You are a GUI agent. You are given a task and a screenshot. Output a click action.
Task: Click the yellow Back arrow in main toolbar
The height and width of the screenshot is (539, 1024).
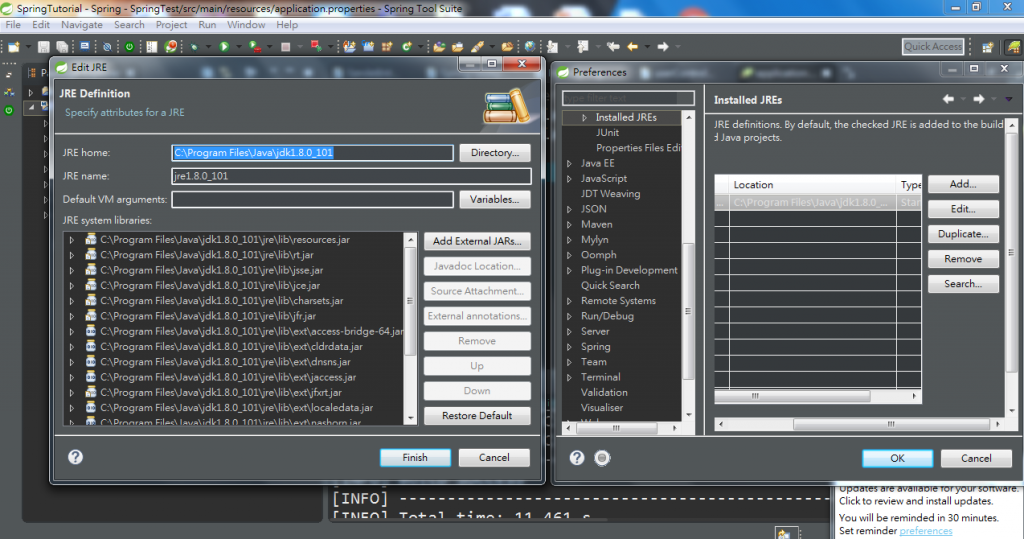tap(632, 46)
